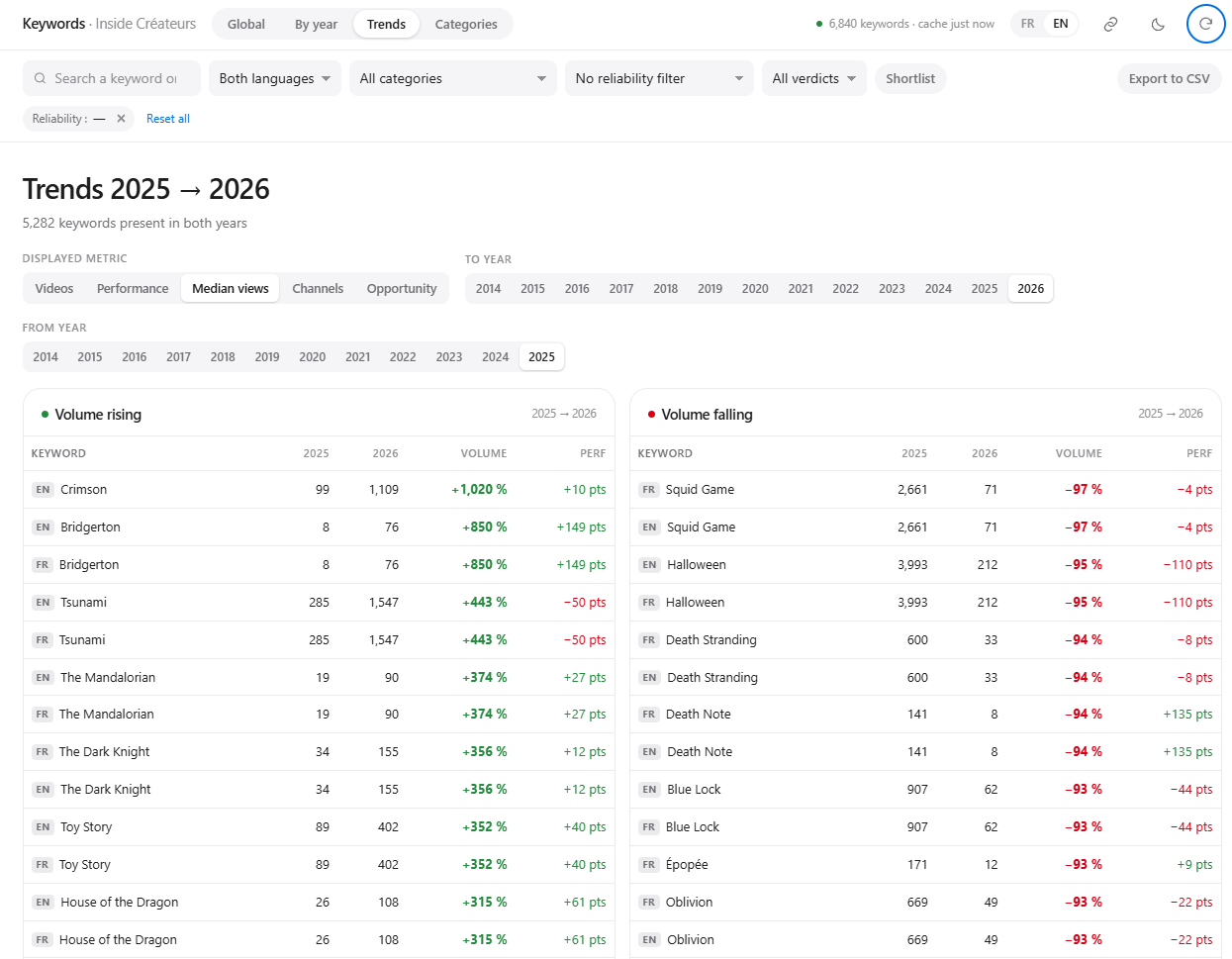The image size is (1232, 959).
Task: Reset all filters
Action: pyautogui.click(x=168, y=119)
